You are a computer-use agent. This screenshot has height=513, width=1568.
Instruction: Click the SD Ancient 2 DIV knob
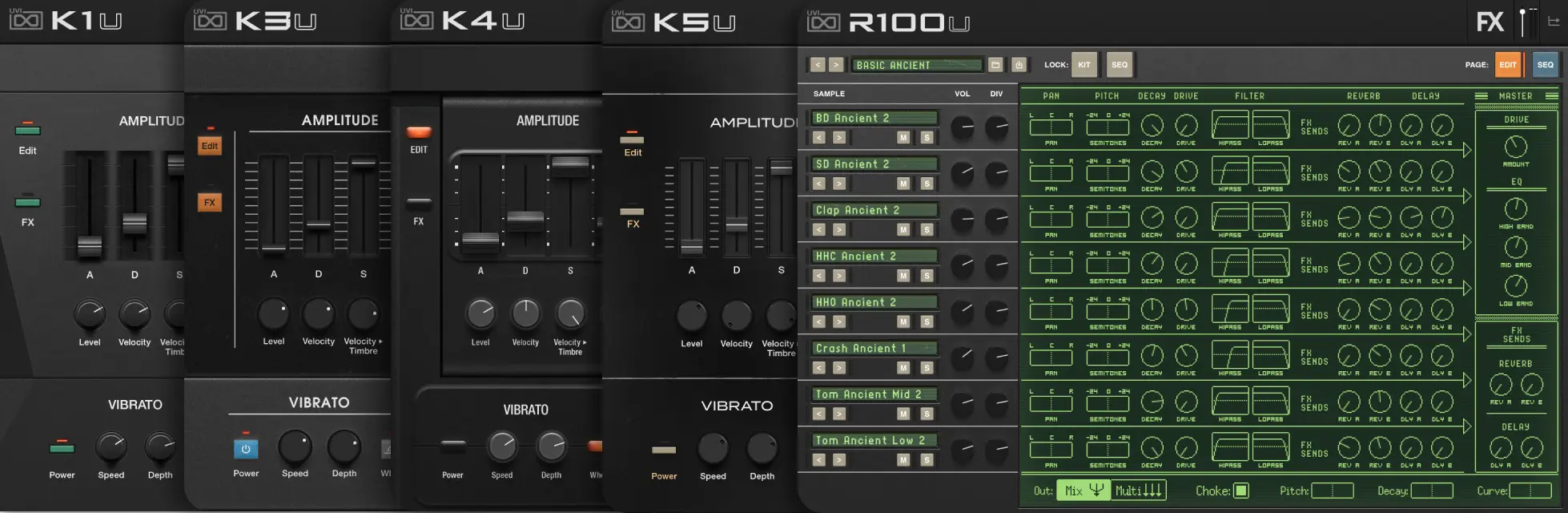coord(997,172)
